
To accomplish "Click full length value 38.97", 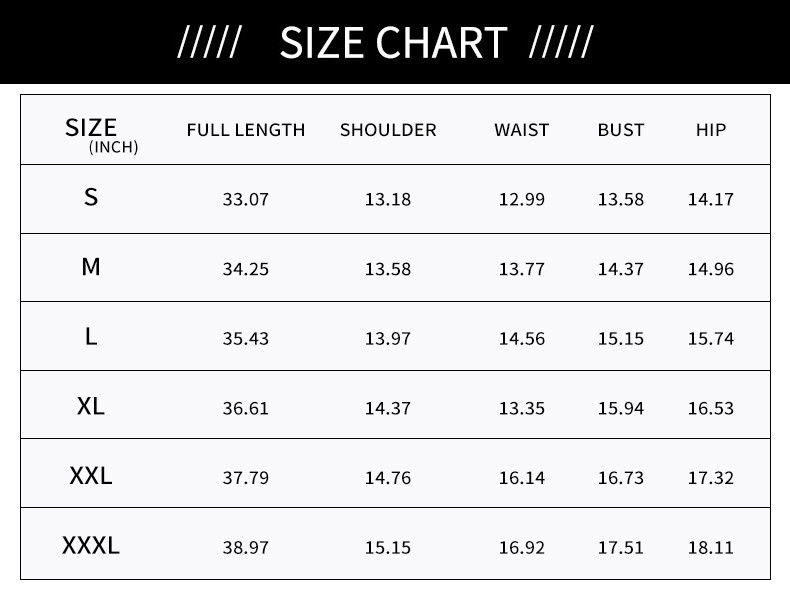I will point(246,547).
